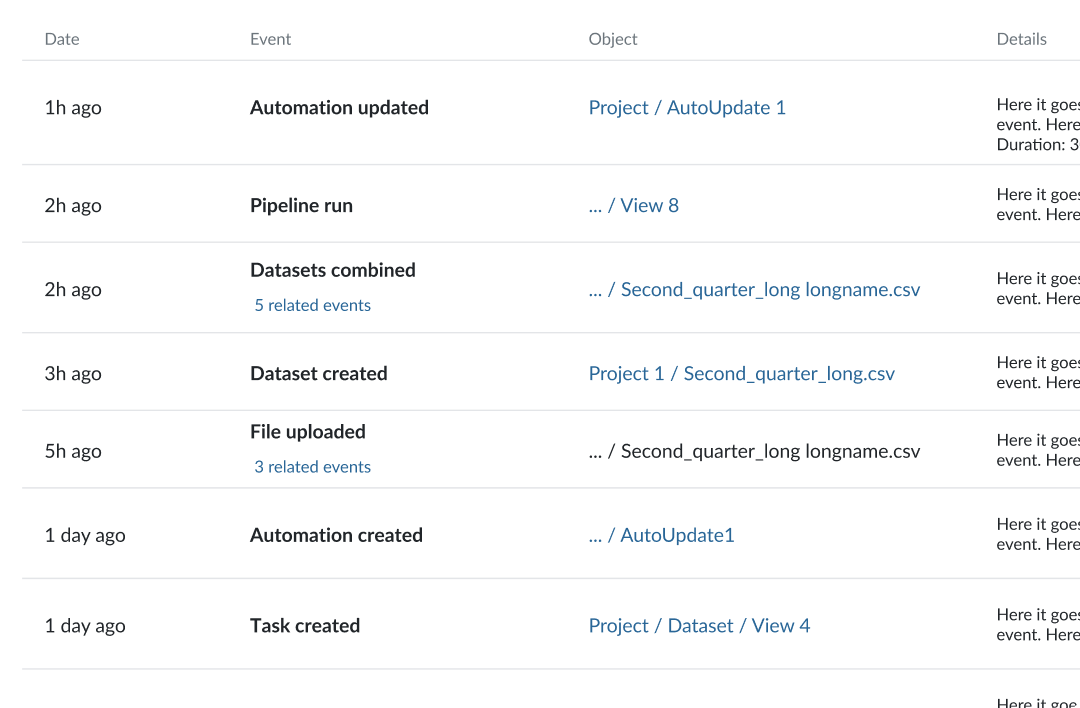Open the Project / AutoUpdate 1 link
Viewport: 1080px width, 708px height.
(x=687, y=108)
